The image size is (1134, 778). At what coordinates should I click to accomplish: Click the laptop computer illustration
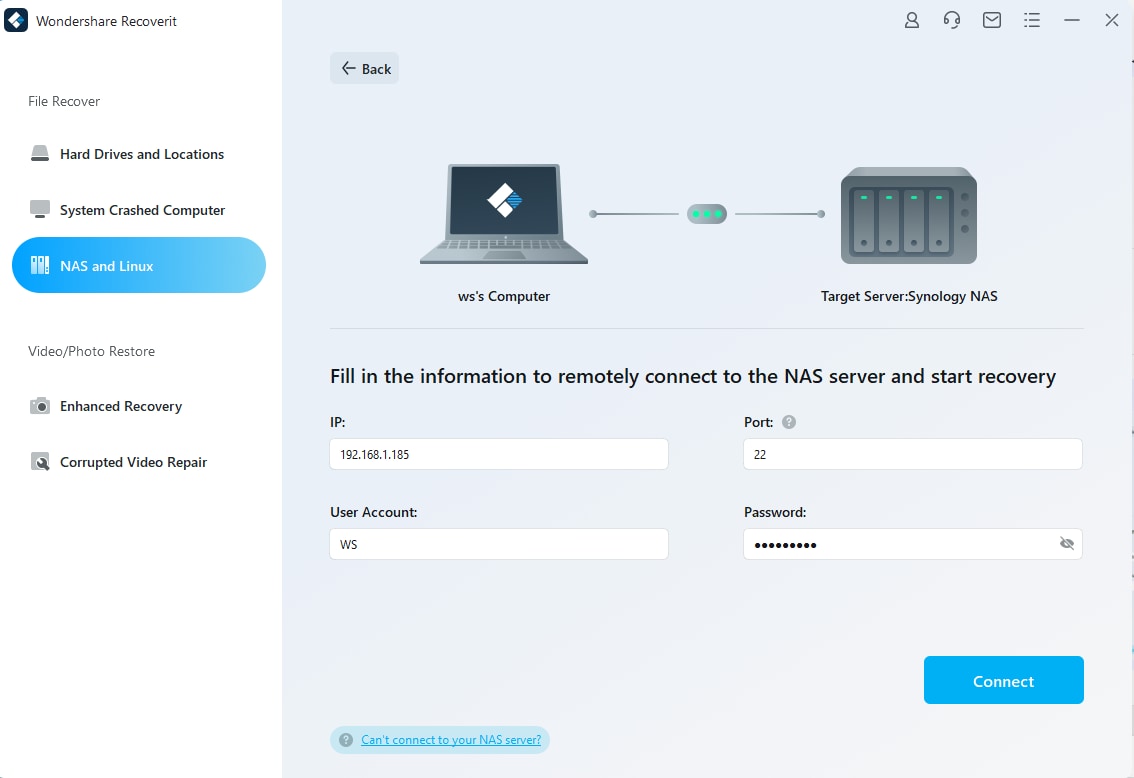pyautogui.click(x=504, y=214)
